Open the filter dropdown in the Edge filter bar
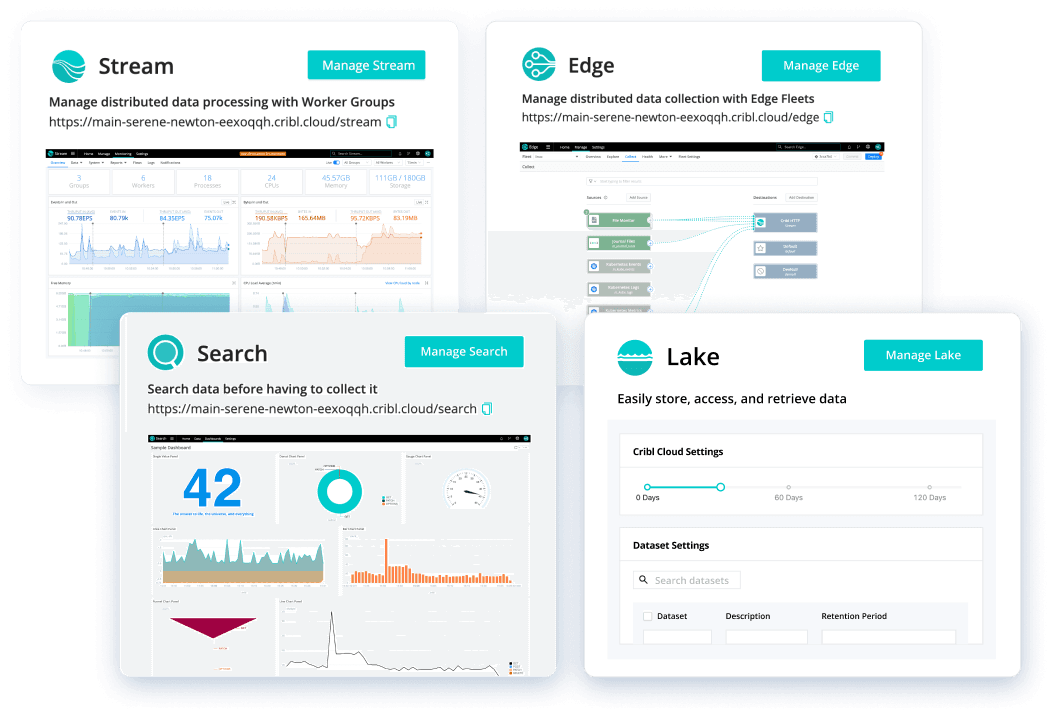 tap(592, 181)
